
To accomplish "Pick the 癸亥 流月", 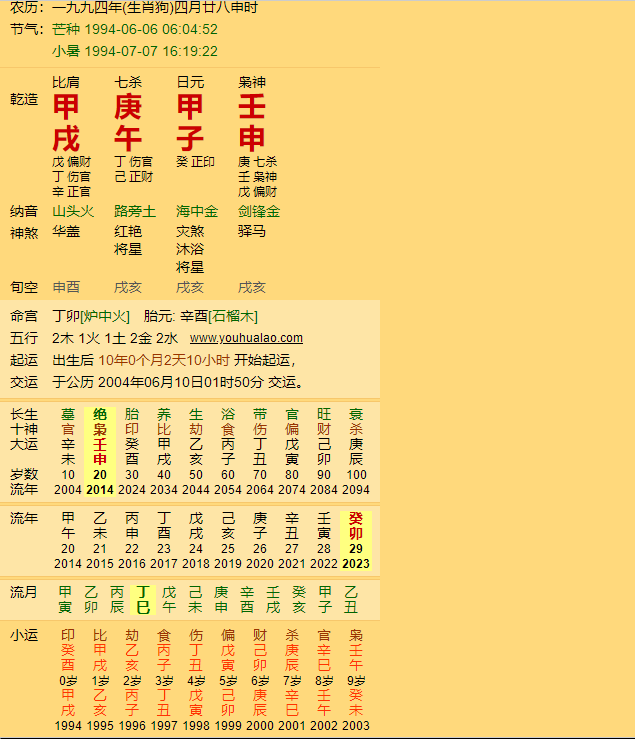I will 299,599.
